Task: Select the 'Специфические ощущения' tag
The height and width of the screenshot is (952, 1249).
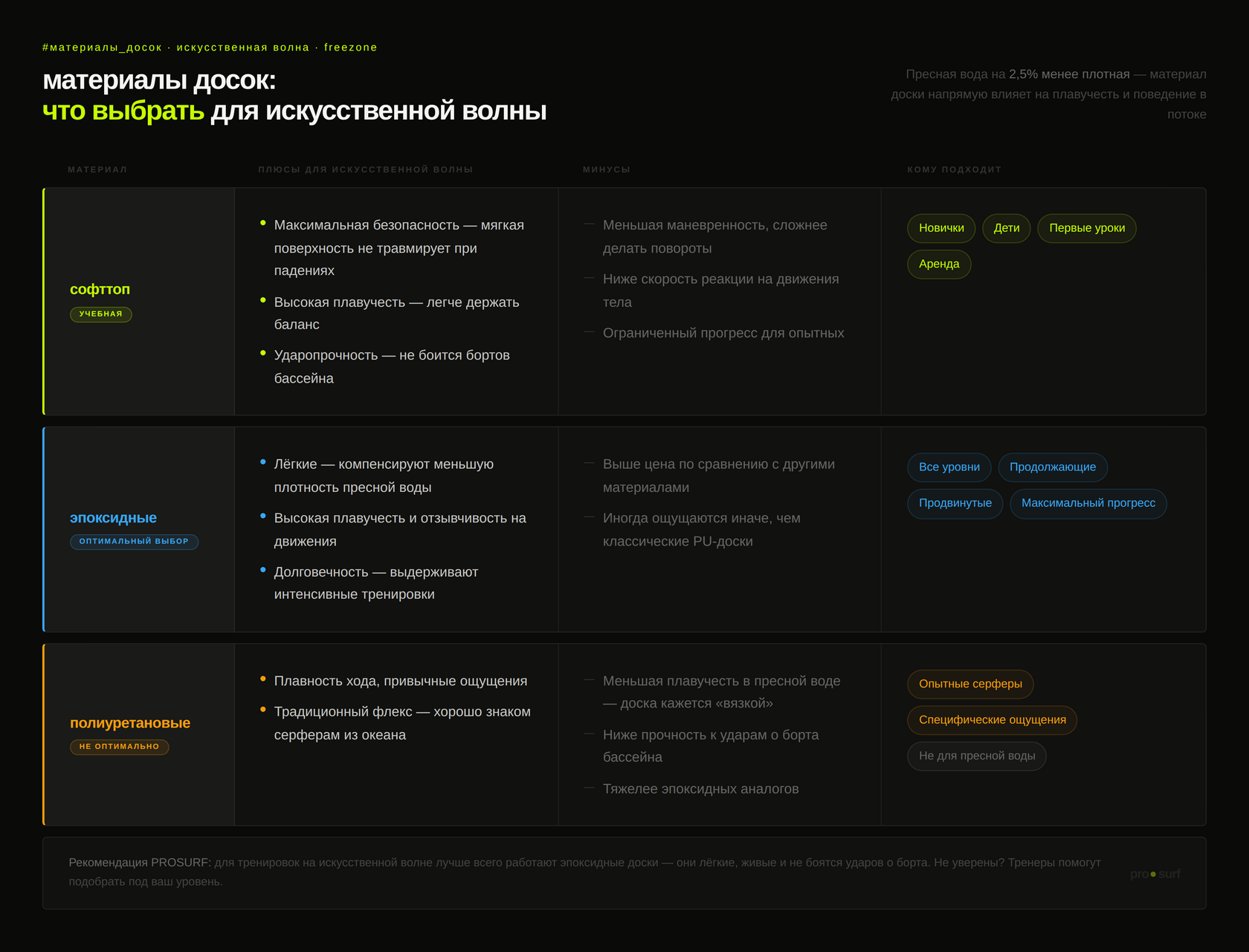Action: click(x=993, y=720)
